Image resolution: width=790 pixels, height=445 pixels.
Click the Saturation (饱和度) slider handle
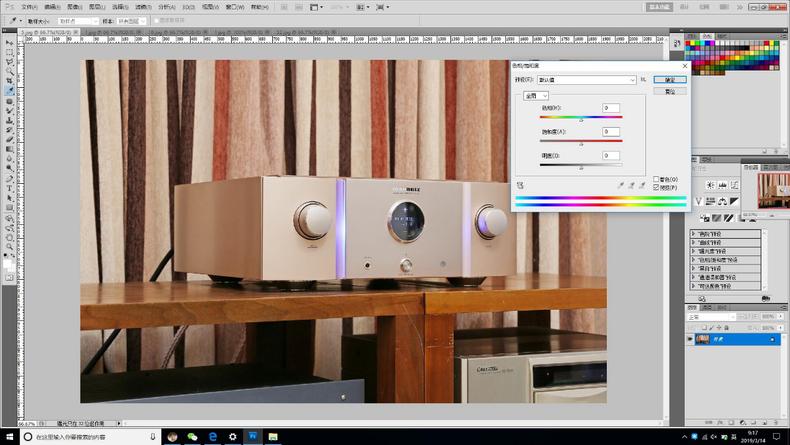pos(581,144)
